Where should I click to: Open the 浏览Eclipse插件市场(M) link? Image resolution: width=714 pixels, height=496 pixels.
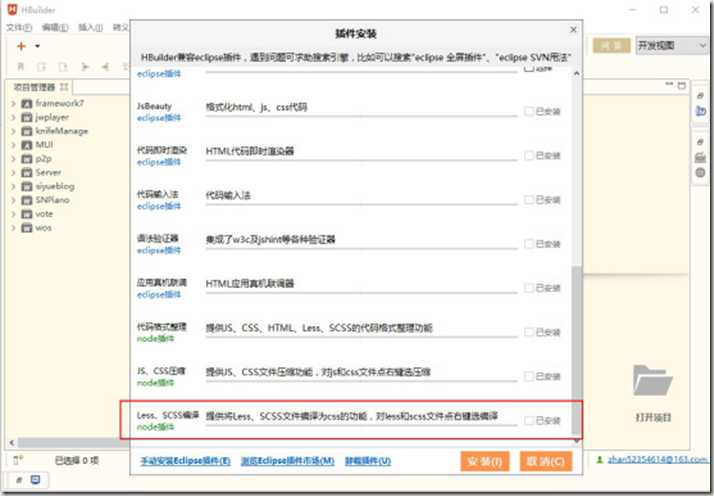(x=288, y=460)
